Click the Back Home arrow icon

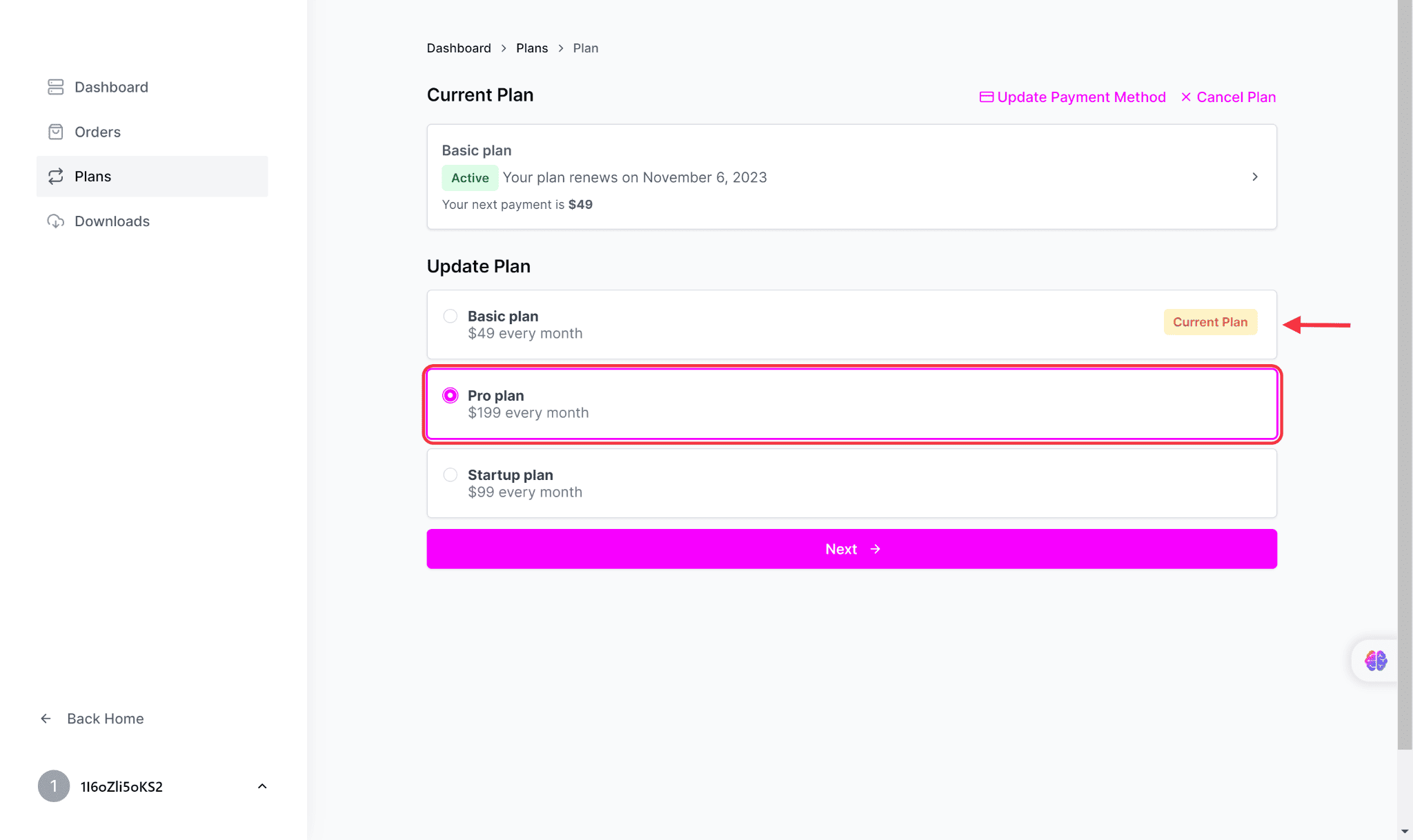point(46,719)
